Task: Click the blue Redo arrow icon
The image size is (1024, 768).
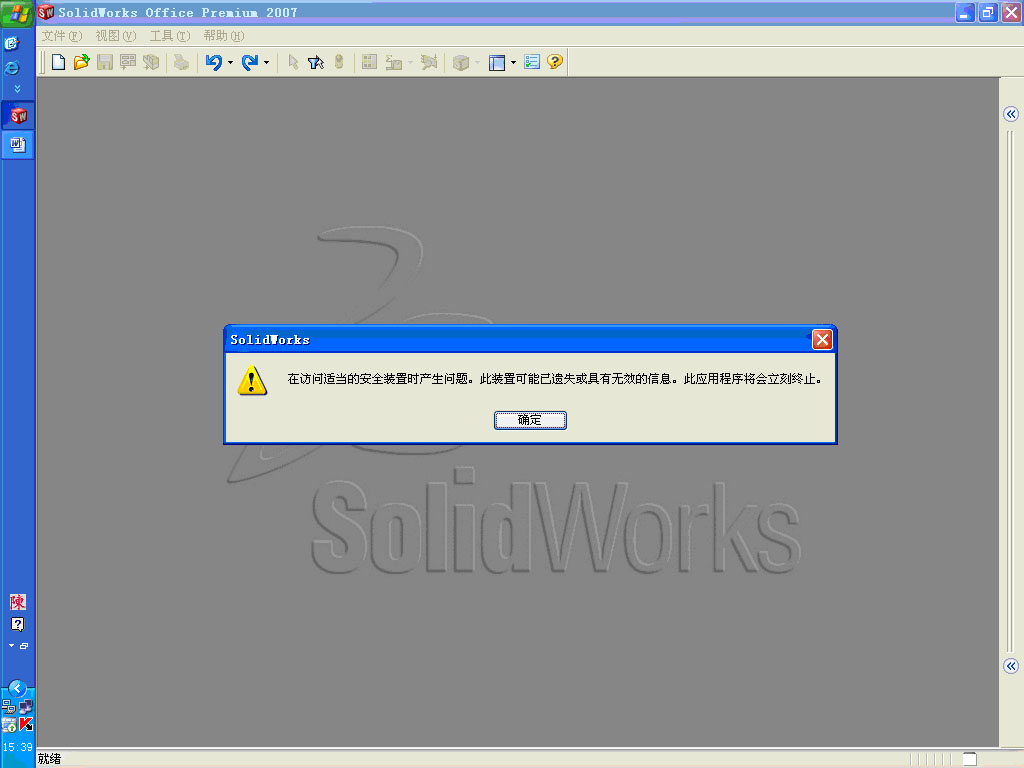Action: click(x=249, y=62)
